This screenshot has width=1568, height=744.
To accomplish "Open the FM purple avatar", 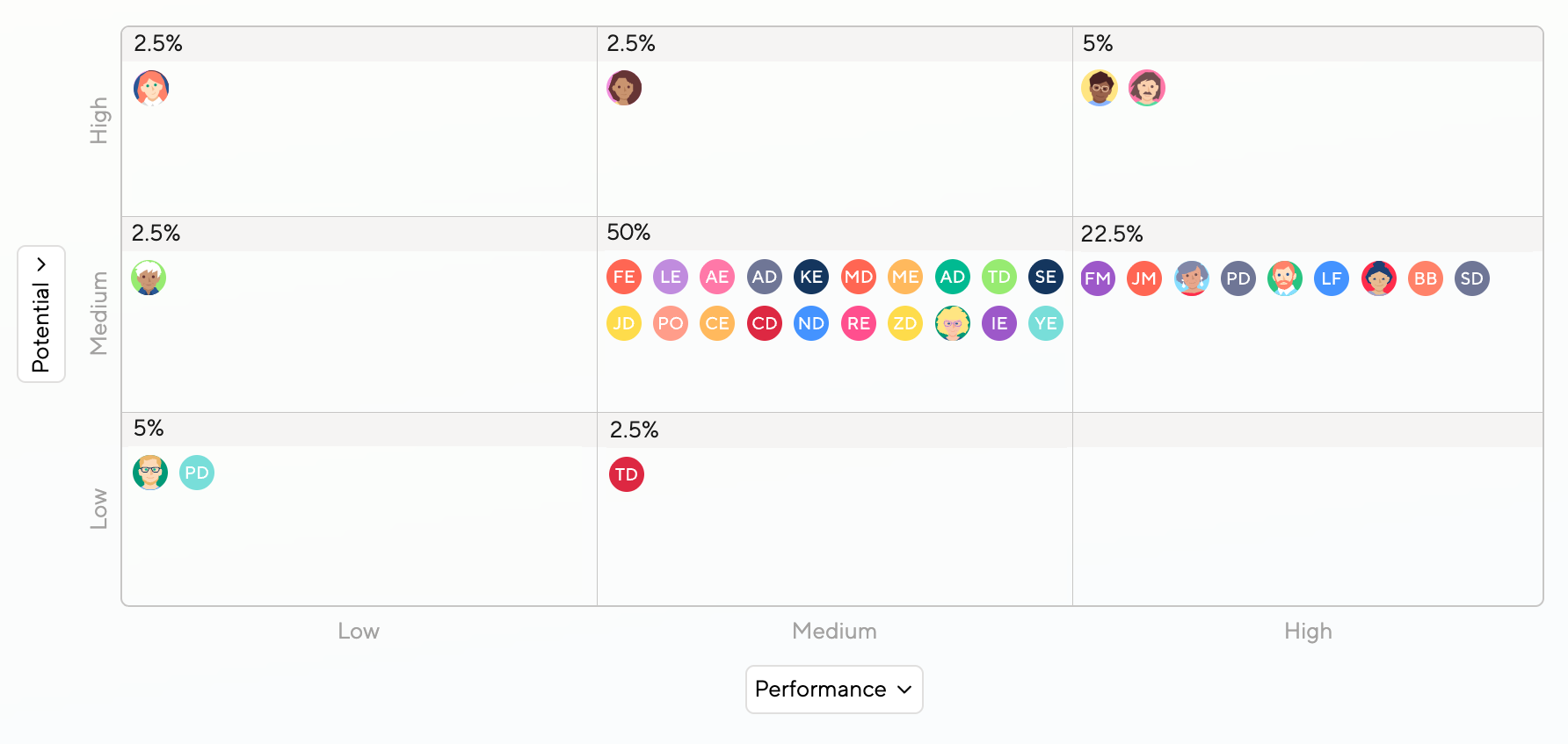I will pos(1098,278).
